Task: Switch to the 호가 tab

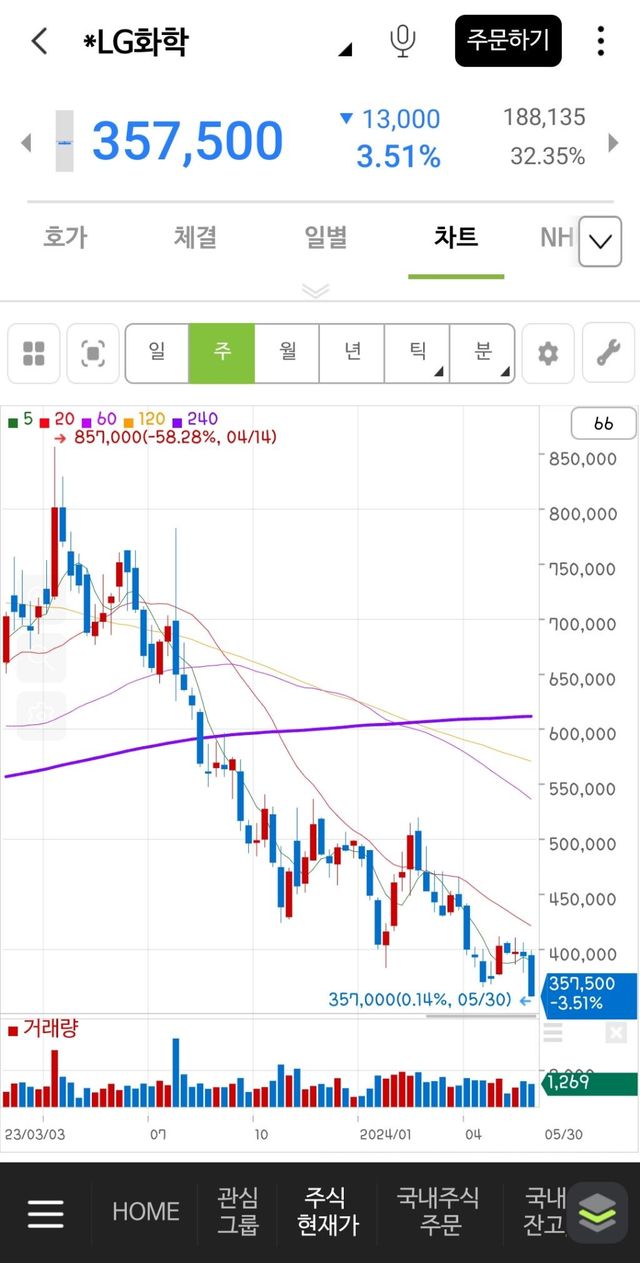Action: (65, 238)
